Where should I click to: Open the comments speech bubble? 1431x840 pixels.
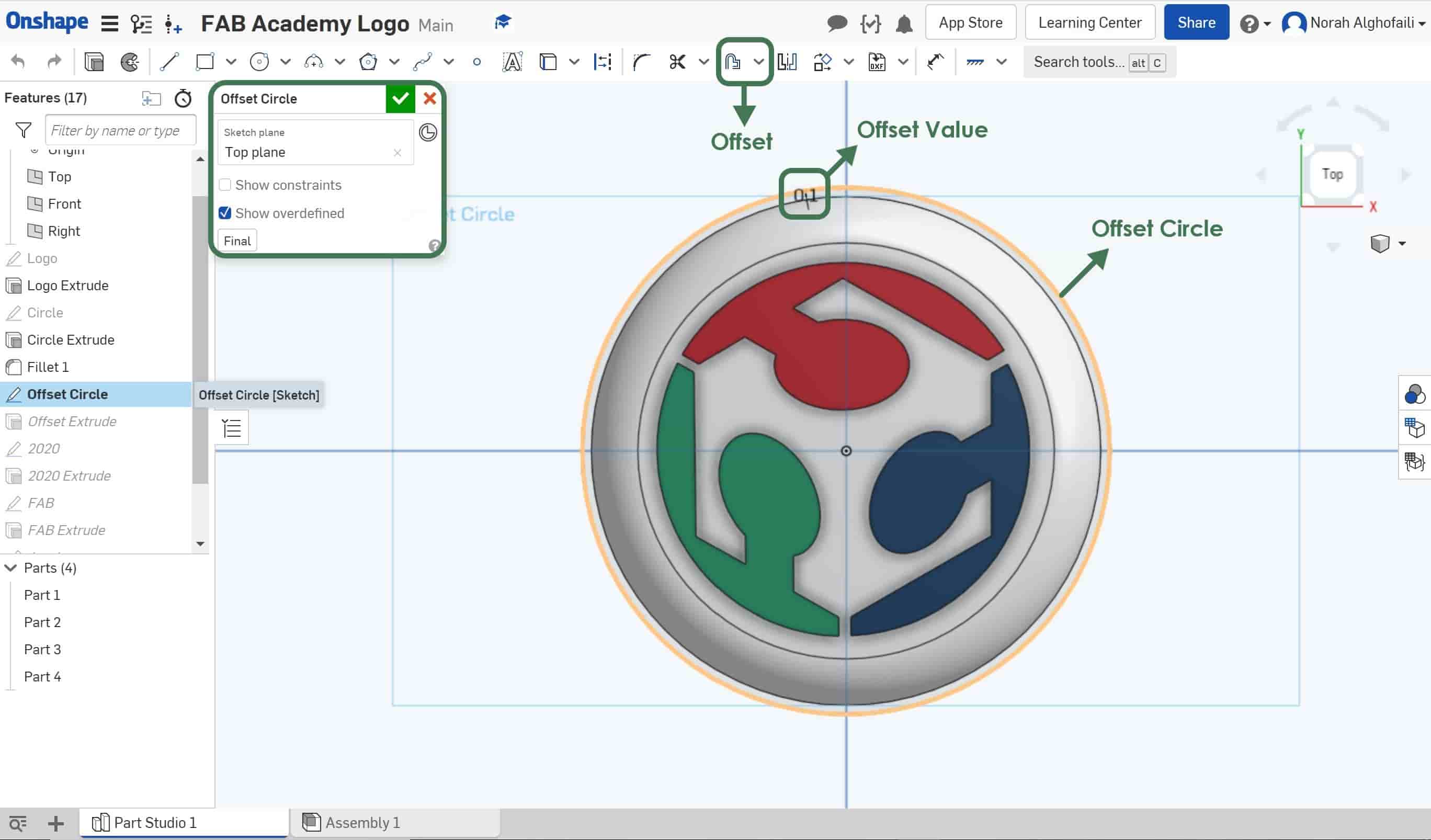pos(837,24)
